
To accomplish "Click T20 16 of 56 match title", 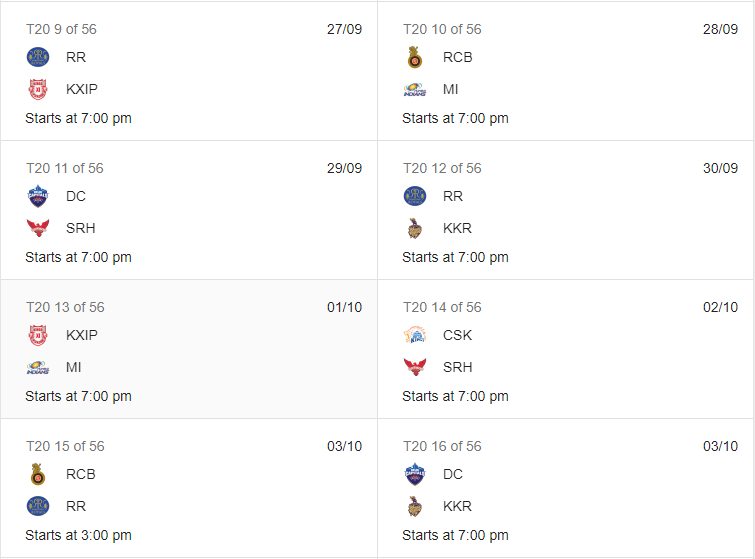I will click(442, 446).
